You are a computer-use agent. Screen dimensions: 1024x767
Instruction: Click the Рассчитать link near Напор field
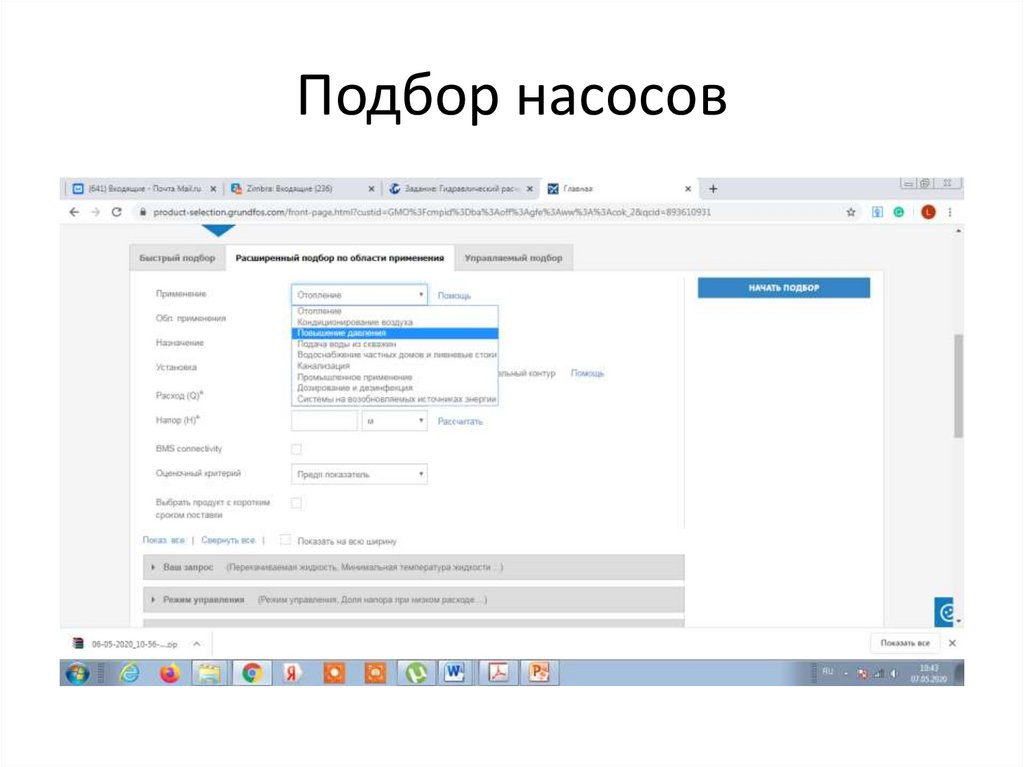click(x=458, y=422)
